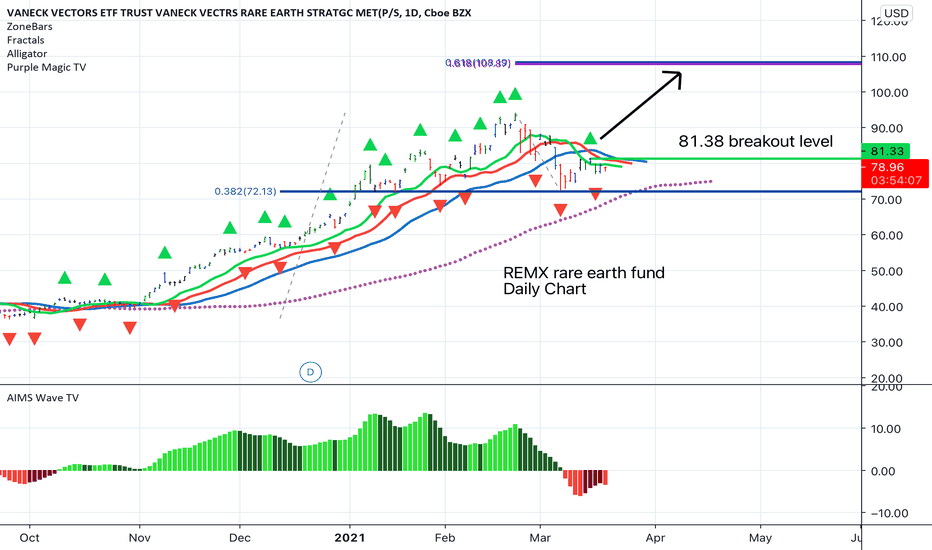
Task: Click the 40.00 price axis label
Action: 887,307
